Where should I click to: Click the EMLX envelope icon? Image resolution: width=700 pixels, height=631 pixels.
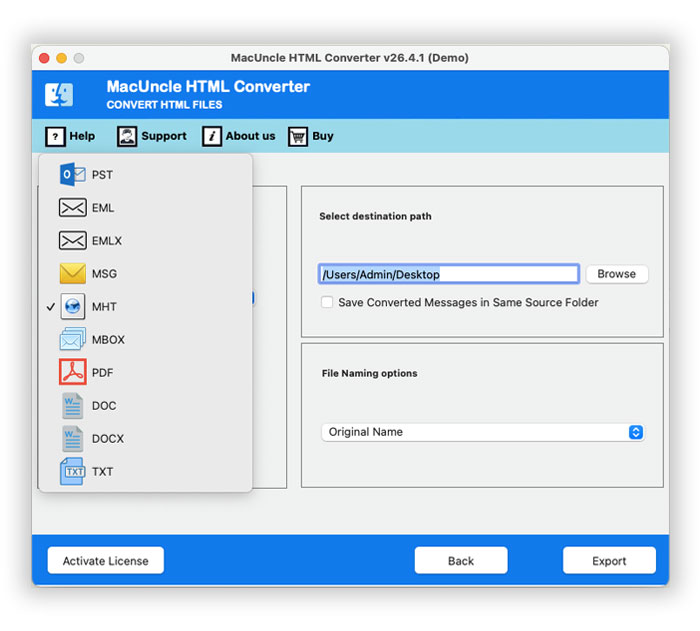point(72,241)
